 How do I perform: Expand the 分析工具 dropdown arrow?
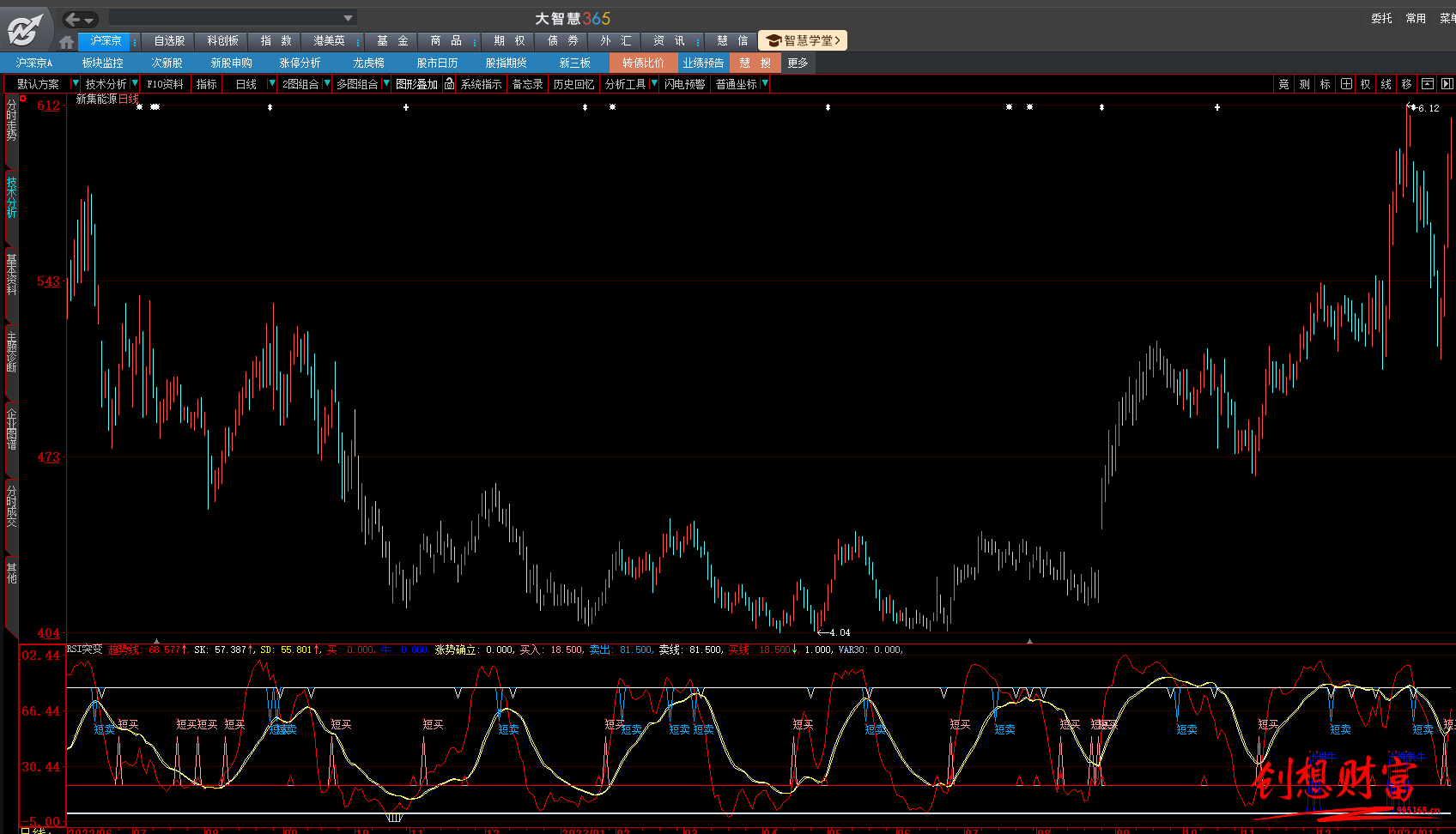[x=653, y=83]
